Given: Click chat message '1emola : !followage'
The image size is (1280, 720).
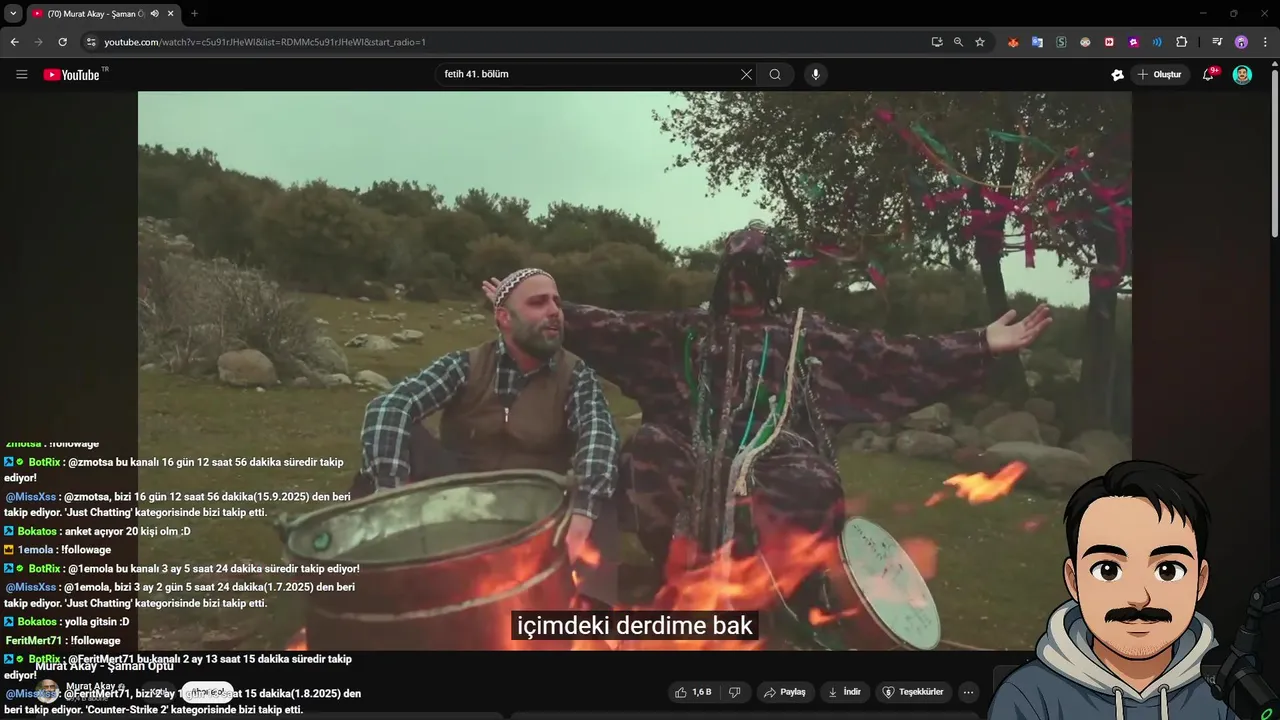Looking at the screenshot, I should coord(57,550).
